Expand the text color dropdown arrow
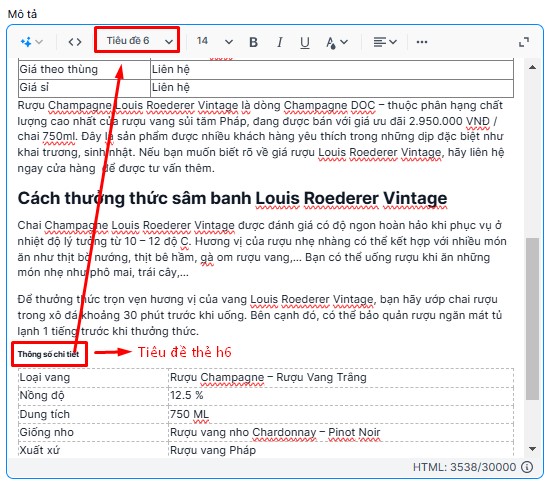 pyautogui.click(x=344, y=42)
